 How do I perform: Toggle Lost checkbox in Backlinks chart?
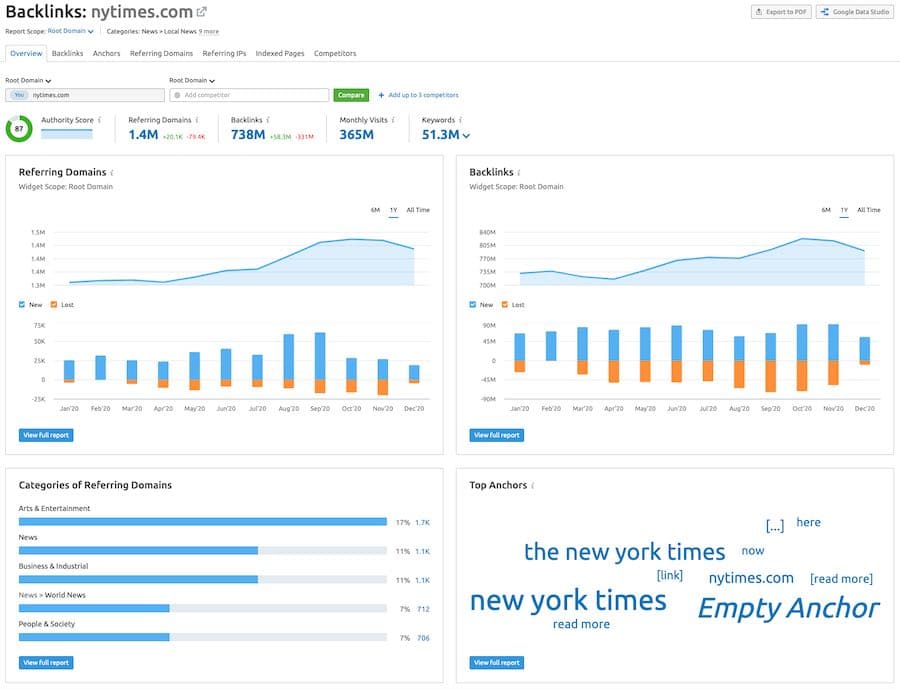[x=505, y=305]
